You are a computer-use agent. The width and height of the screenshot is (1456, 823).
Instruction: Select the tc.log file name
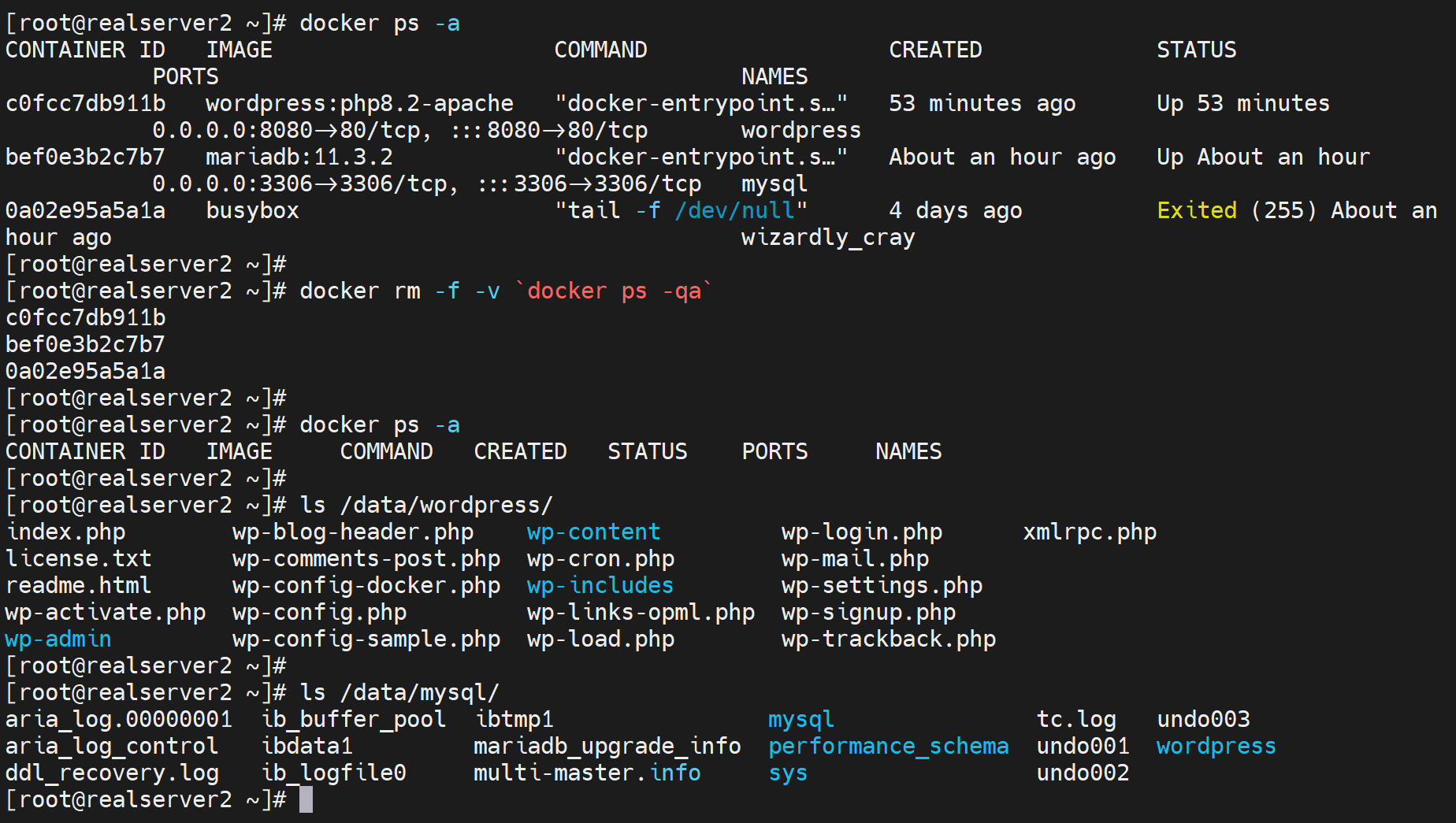pyautogui.click(x=1075, y=720)
